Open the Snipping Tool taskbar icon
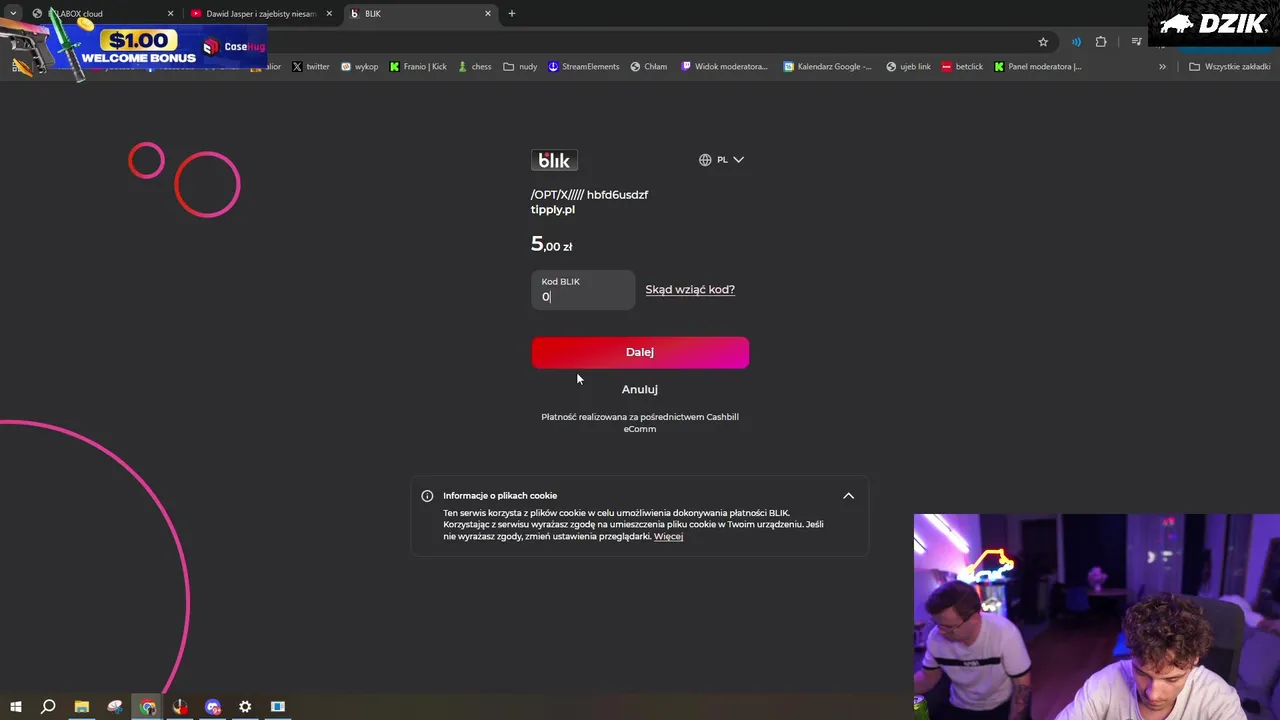The width and height of the screenshot is (1280, 720). pyautogui.click(x=115, y=707)
